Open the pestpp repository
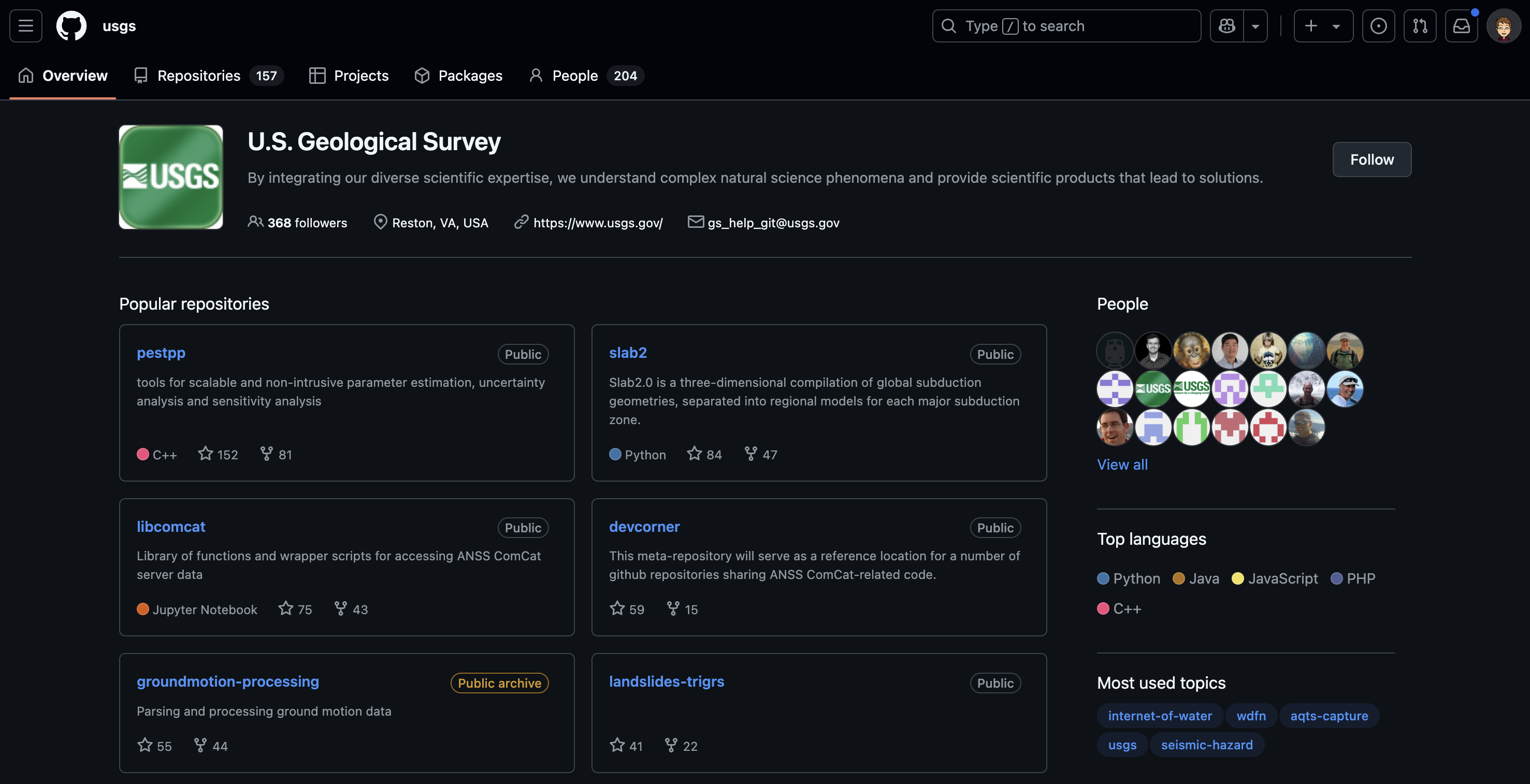This screenshot has width=1530, height=784. tap(161, 352)
